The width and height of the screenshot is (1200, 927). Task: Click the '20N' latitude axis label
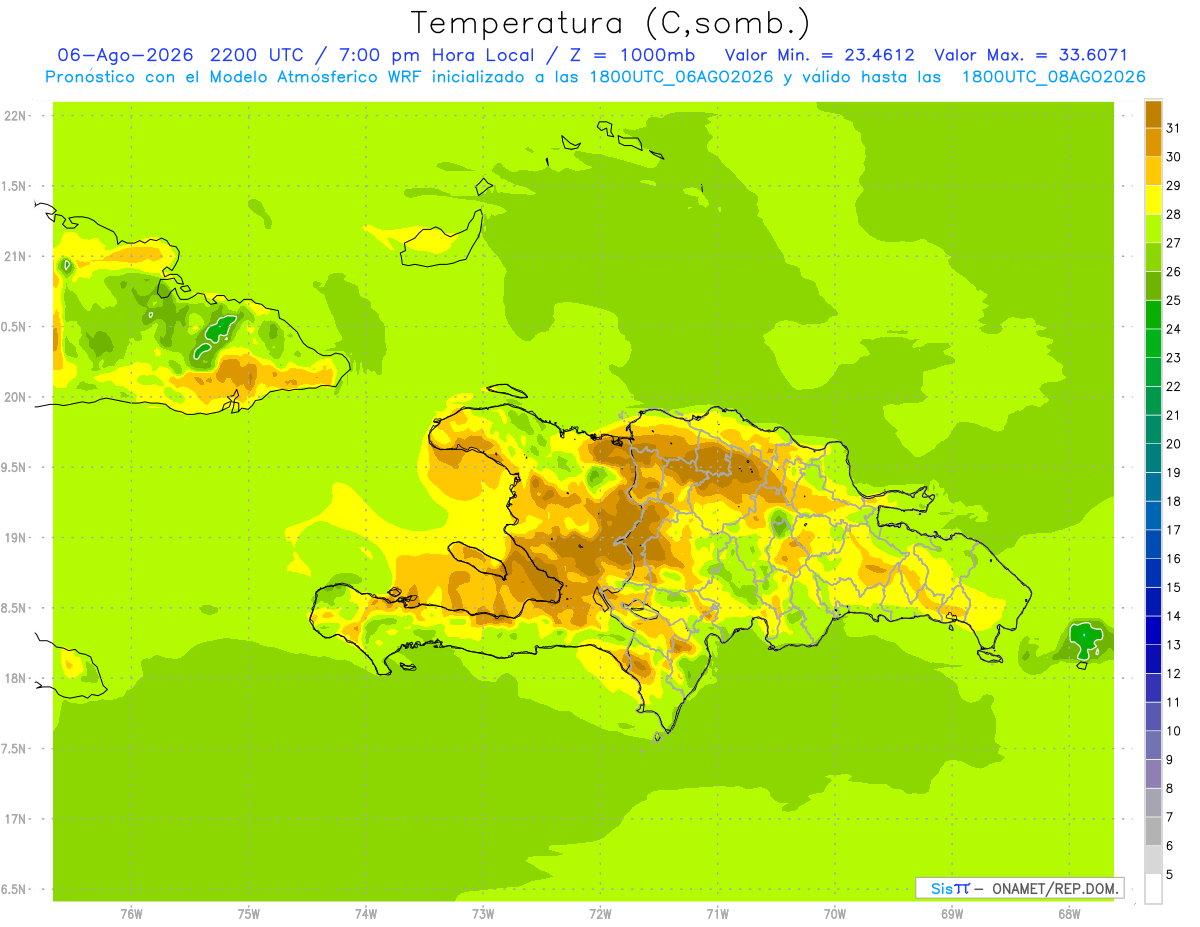(x=16, y=397)
